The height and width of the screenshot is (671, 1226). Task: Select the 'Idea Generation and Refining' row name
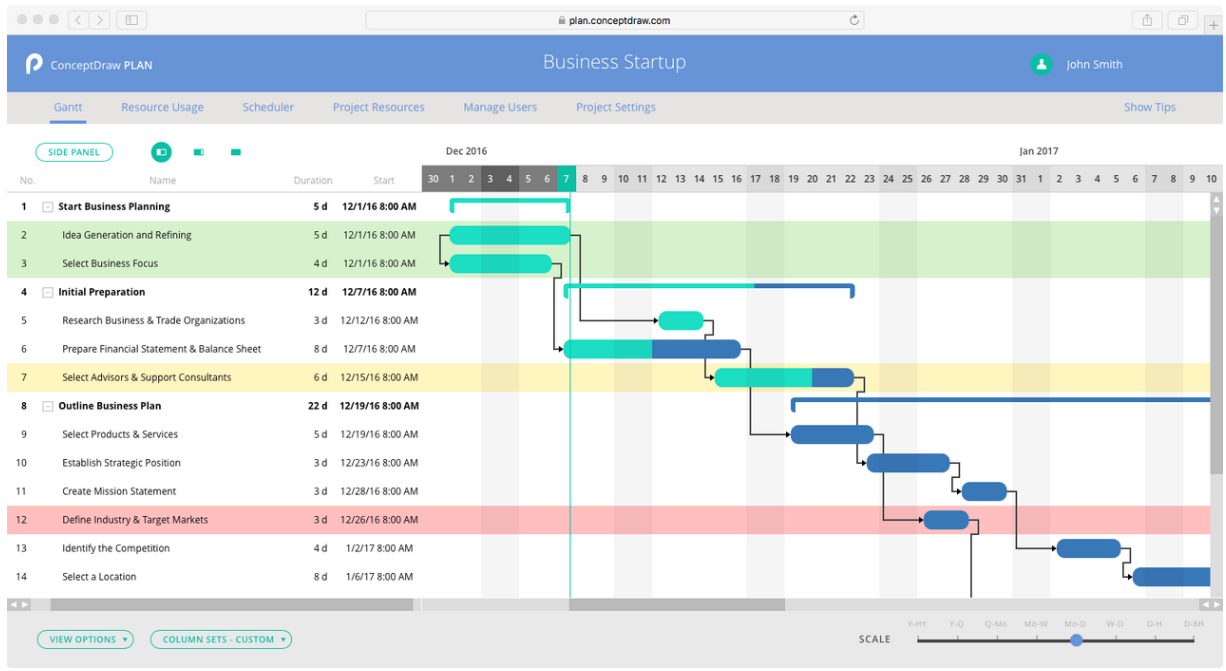click(x=127, y=235)
